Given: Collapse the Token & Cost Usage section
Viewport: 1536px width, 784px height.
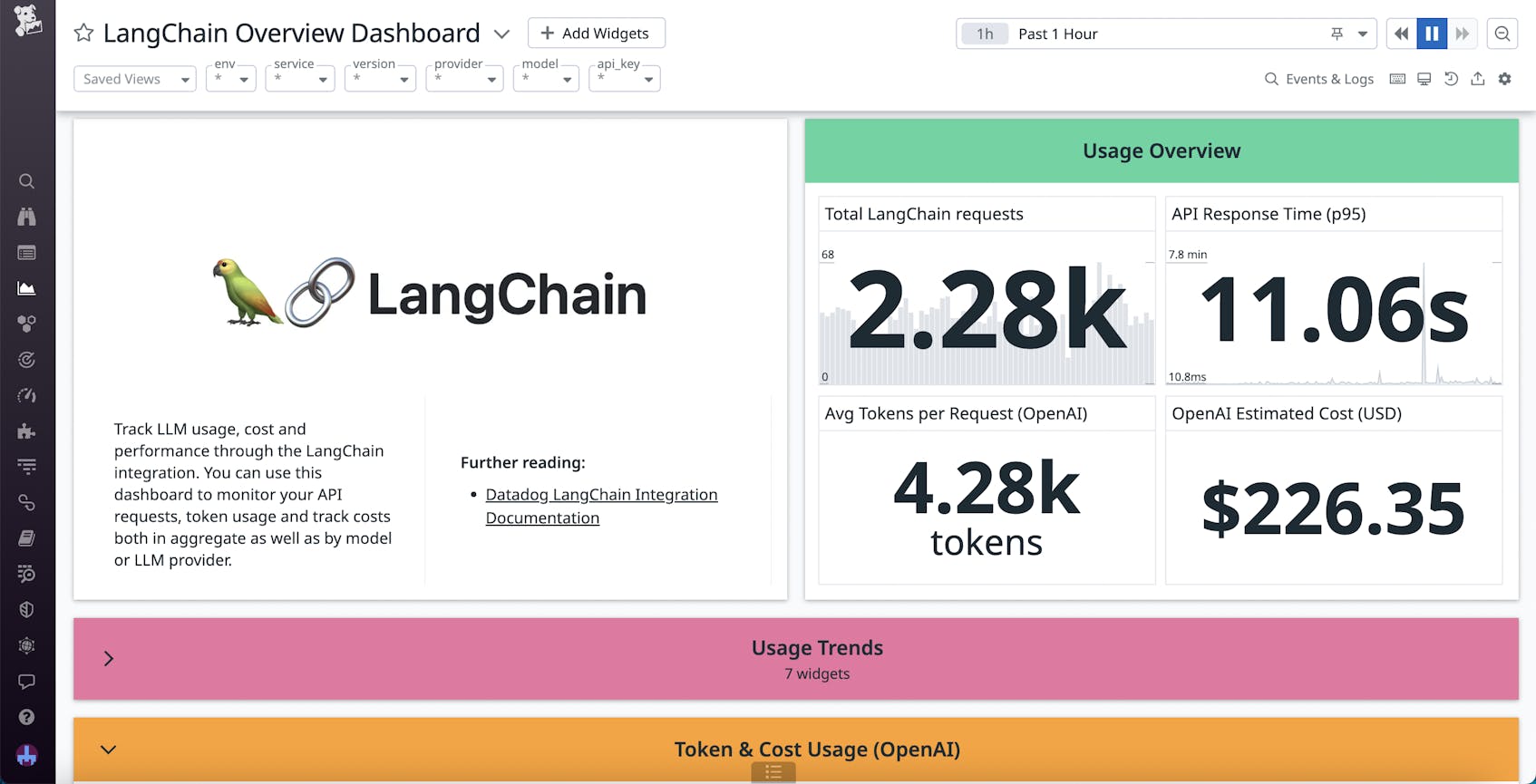Looking at the screenshot, I should point(108,750).
